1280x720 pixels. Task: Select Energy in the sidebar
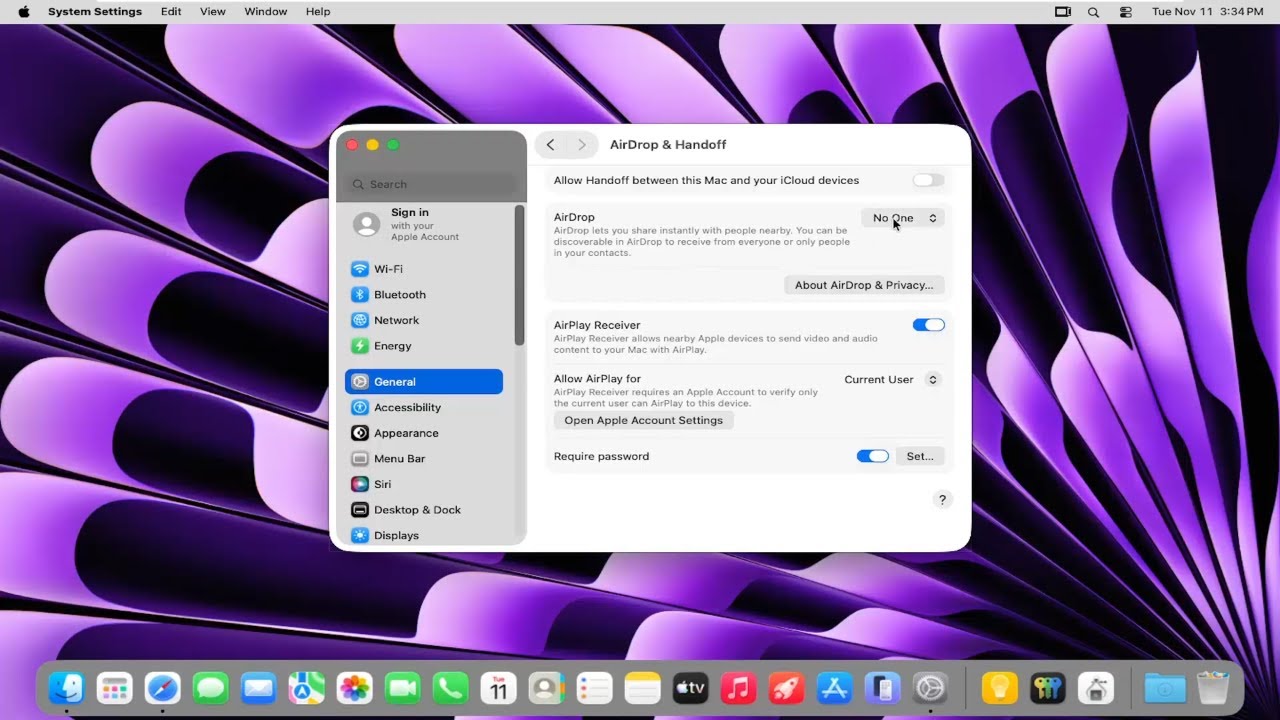(x=424, y=346)
